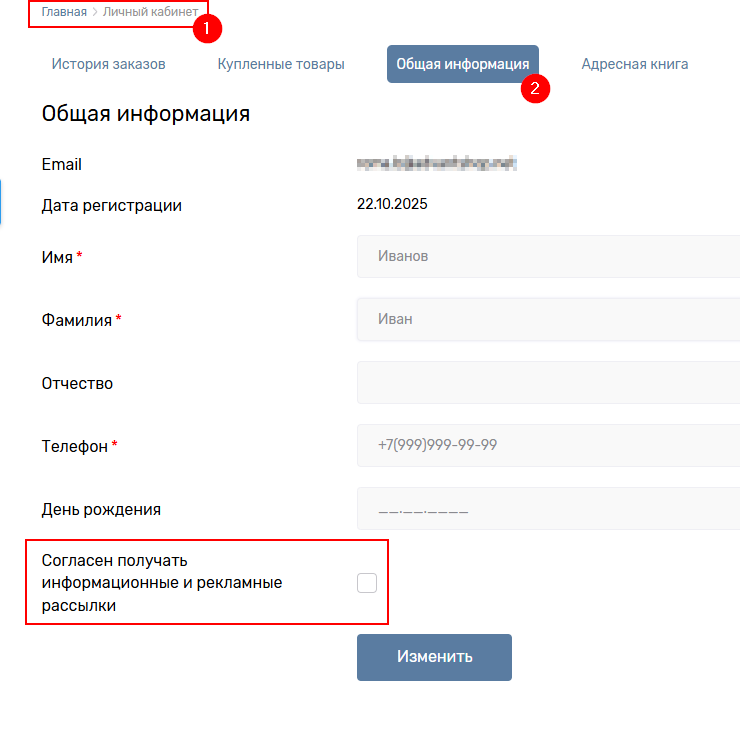Click the Телефон number field

pos(548,445)
